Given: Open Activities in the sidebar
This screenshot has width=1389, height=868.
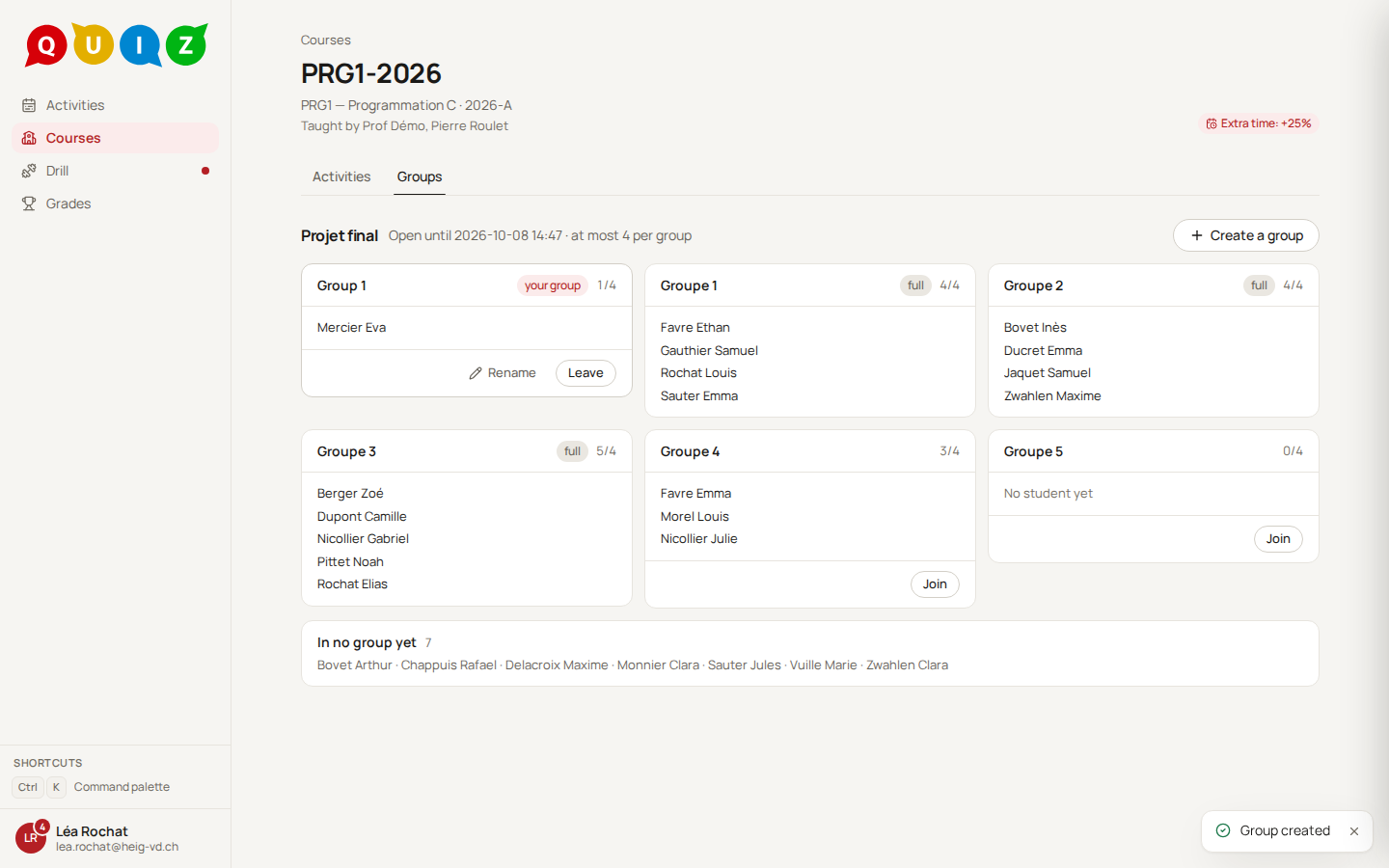Looking at the screenshot, I should [116, 105].
